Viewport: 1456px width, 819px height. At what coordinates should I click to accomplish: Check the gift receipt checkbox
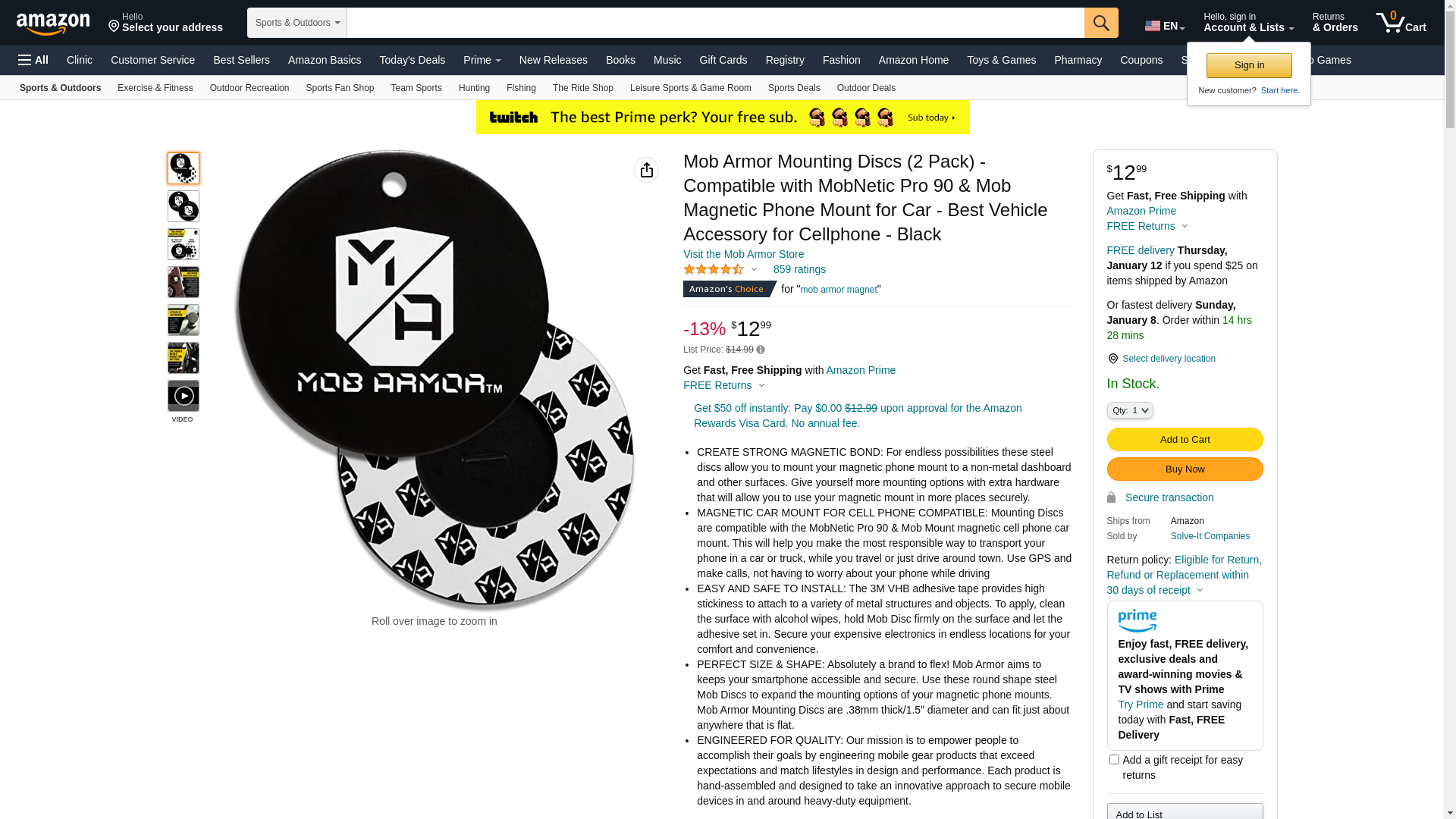(x=1114, y=760)
